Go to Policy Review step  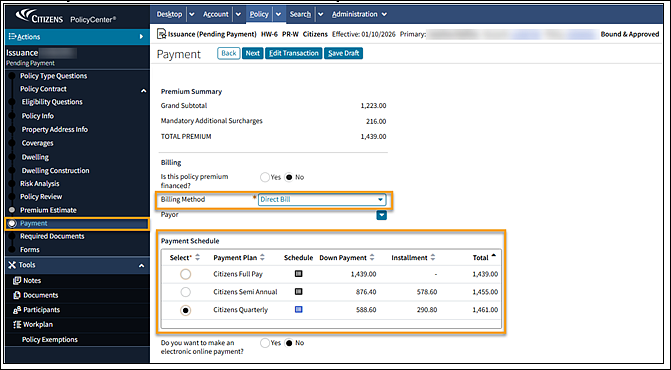[41, 196]
